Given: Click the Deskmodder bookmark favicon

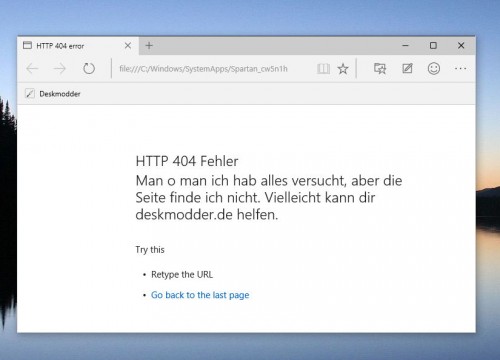Looking at the screenshot, I should point(30,94).
